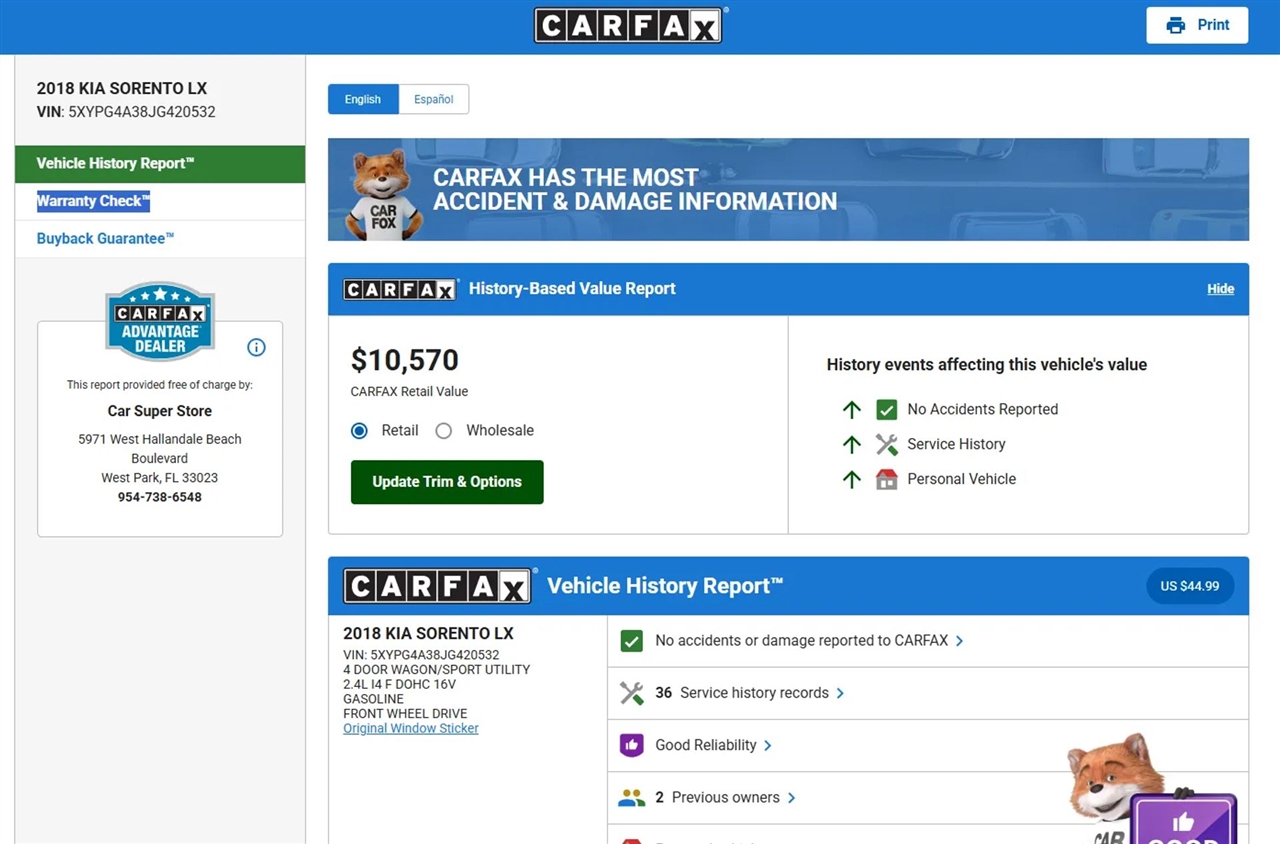Select the Wholesale radio button

tap(444, 430)
